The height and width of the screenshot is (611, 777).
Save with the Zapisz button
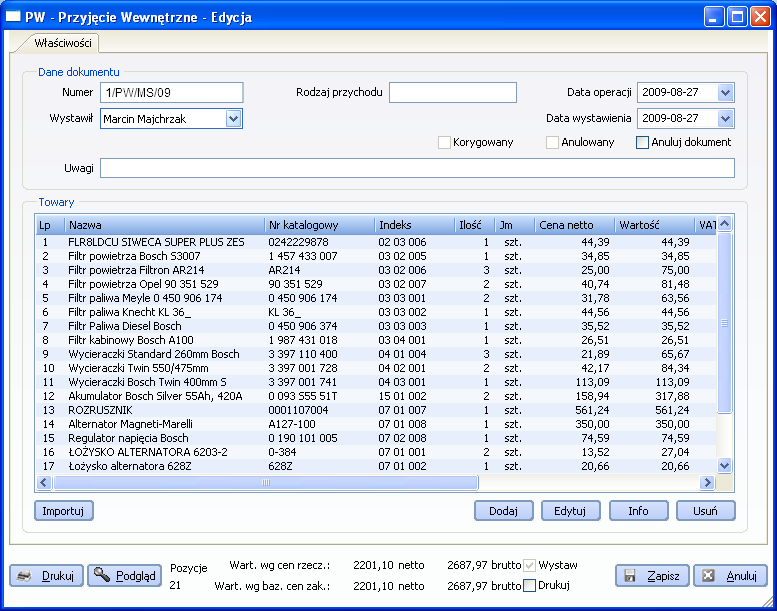(x=652, y=576)
